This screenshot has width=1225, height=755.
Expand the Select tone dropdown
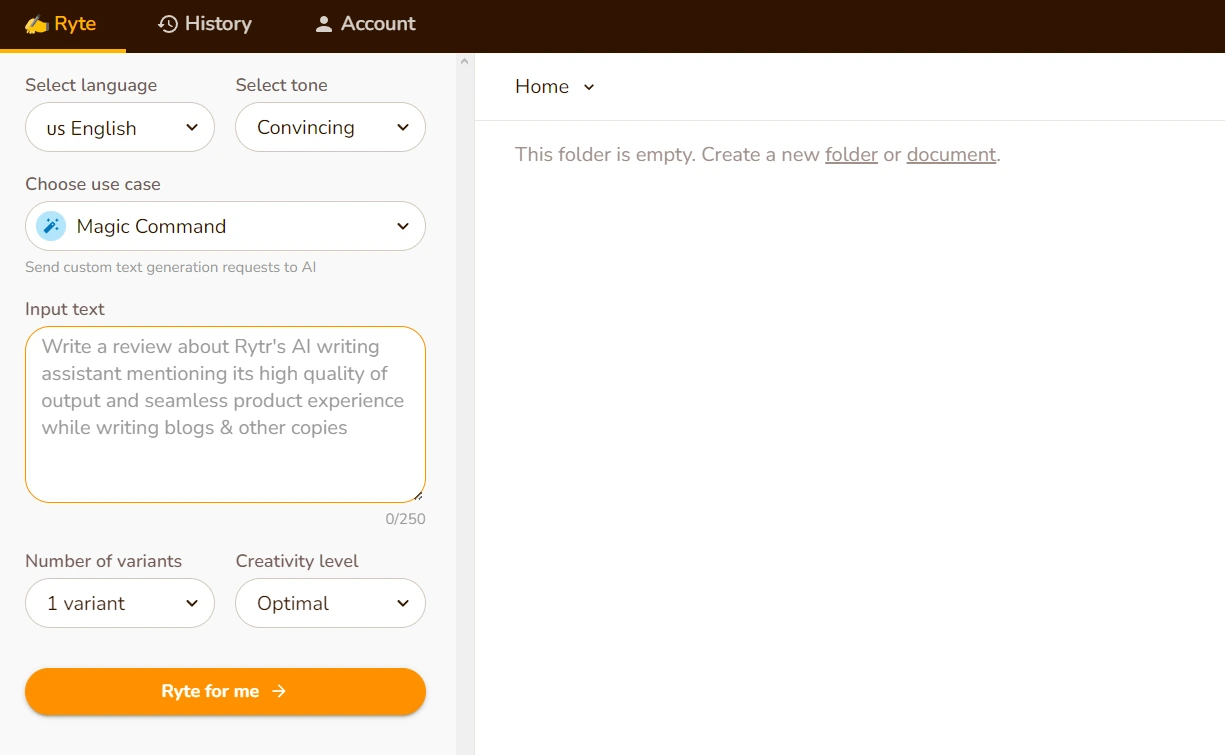330,128
